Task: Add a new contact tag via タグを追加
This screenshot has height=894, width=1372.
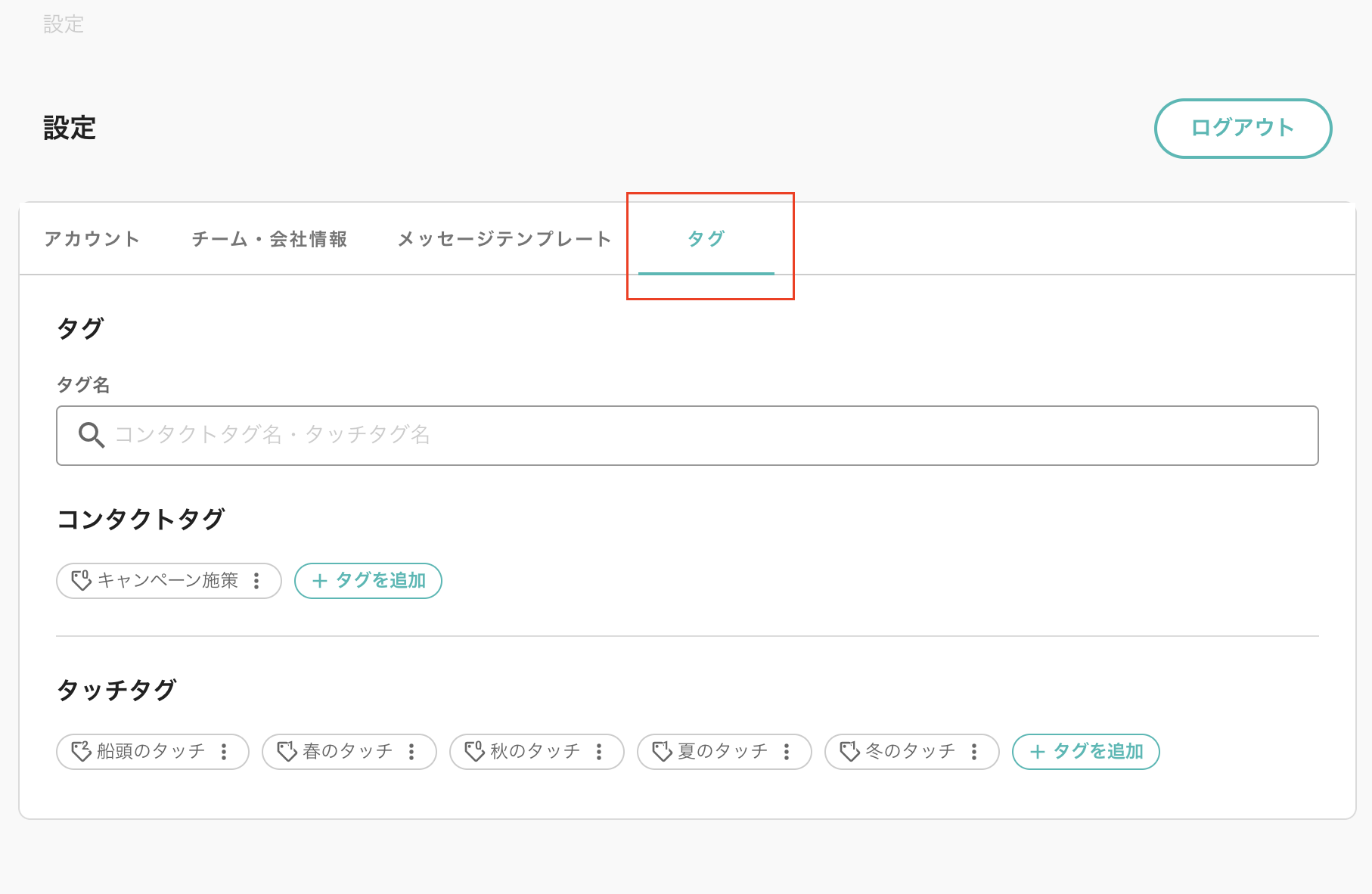Action: click(x=368, y=581)
